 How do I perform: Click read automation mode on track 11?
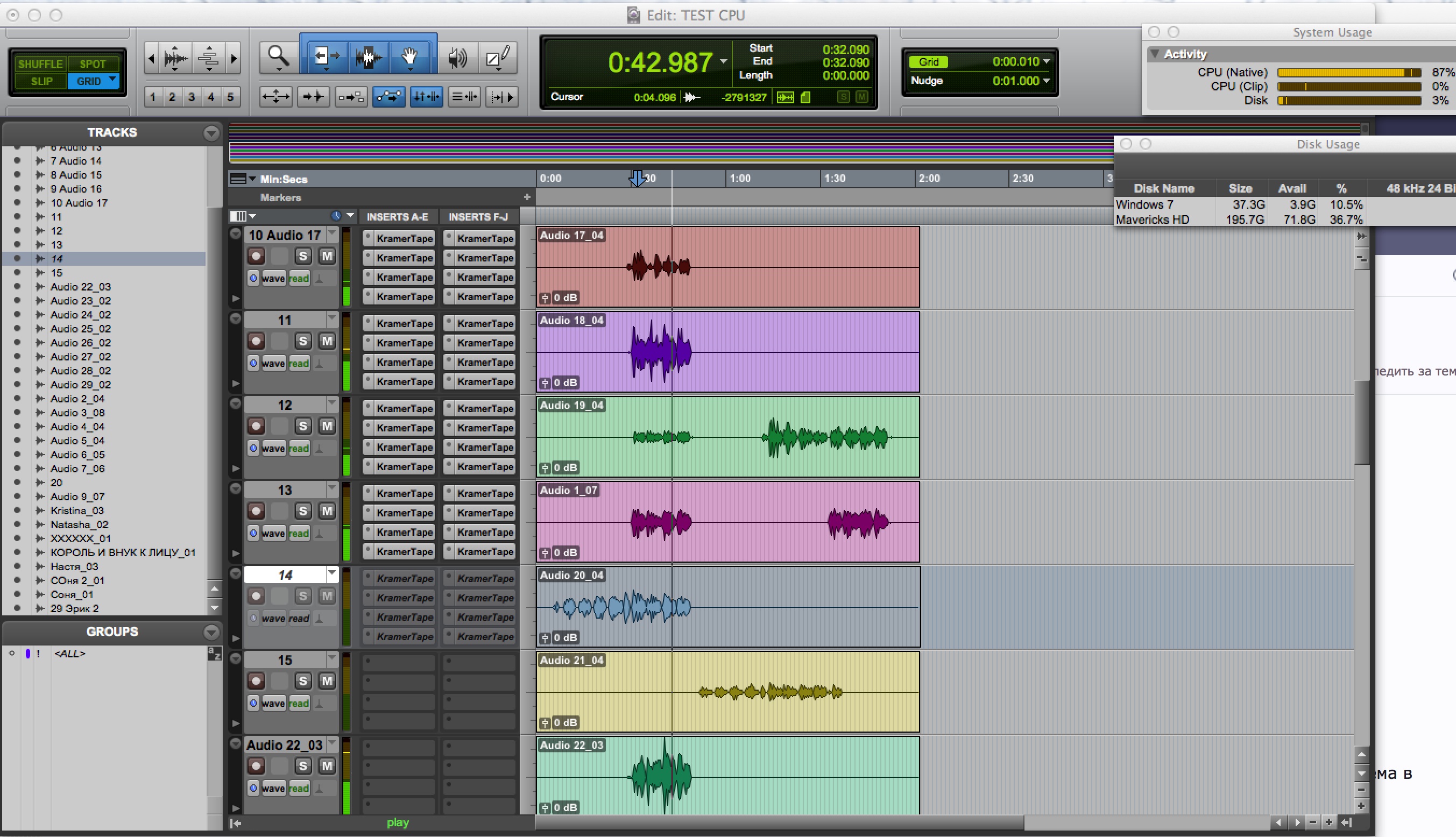pos(299,363)
